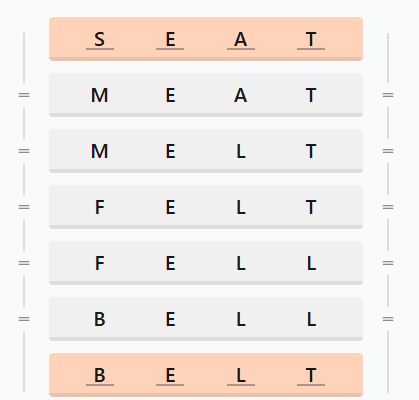Select the letter M in the MELT row
The width and height of the screenshot is (419, 400).
100,152
